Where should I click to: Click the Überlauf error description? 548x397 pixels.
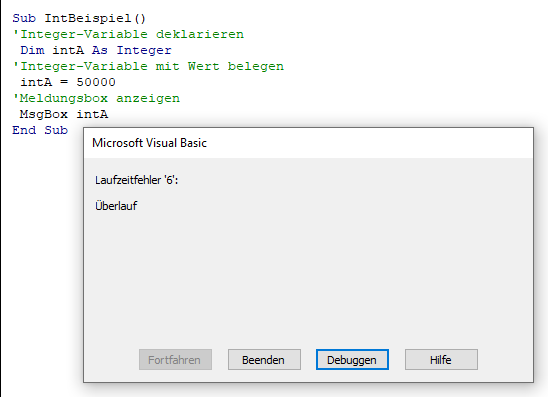(116, 205)
